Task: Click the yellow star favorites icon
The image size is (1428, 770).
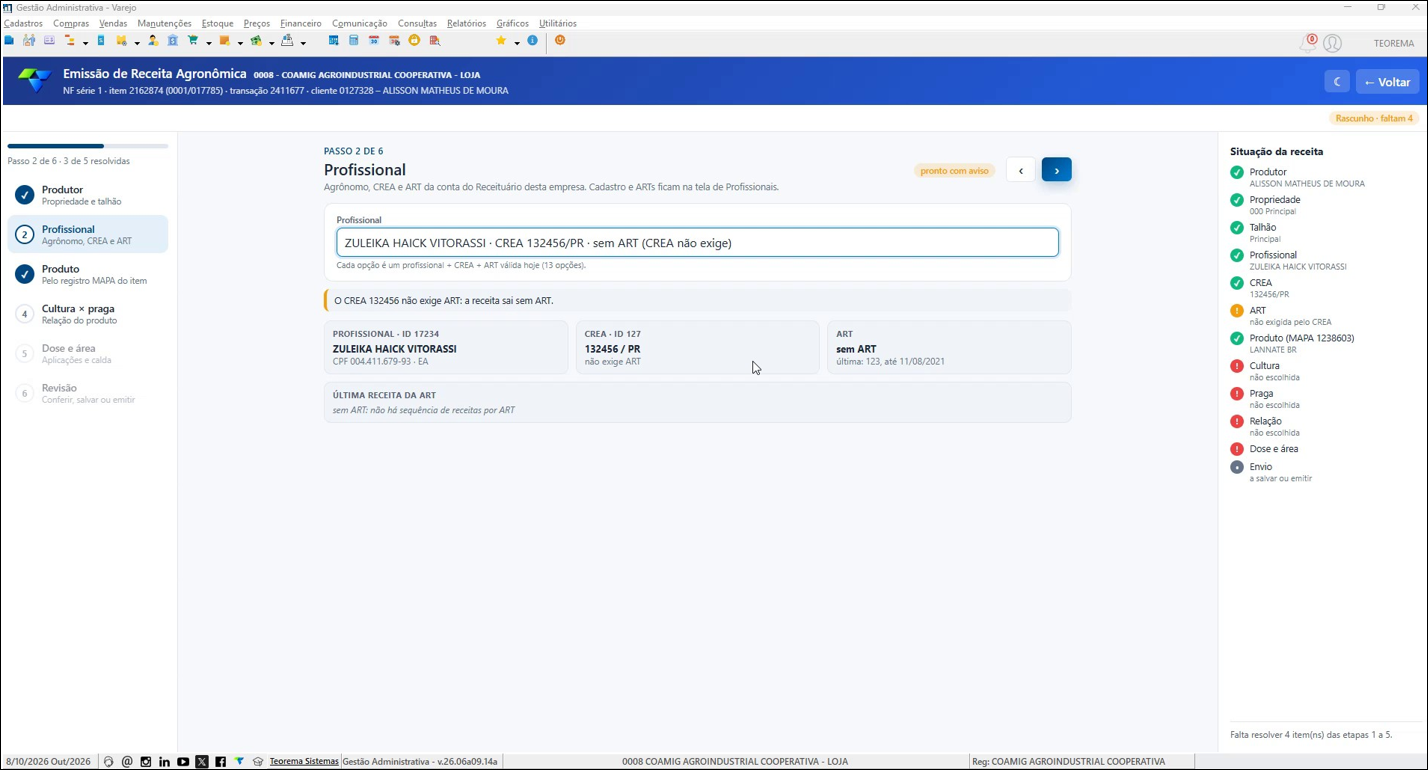Action: 501,41
